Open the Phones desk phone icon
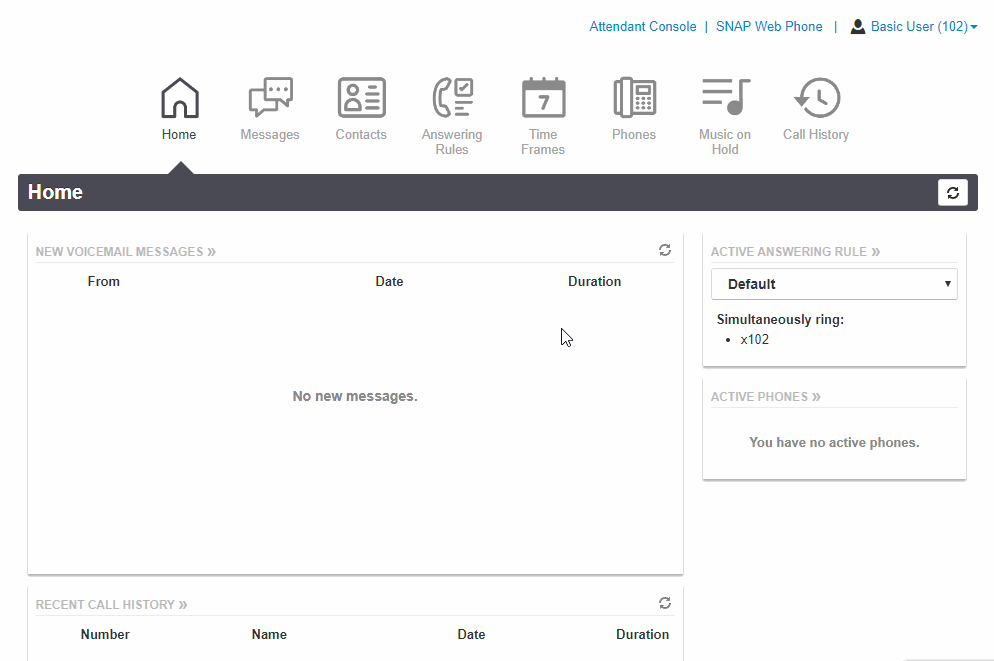 634,99
